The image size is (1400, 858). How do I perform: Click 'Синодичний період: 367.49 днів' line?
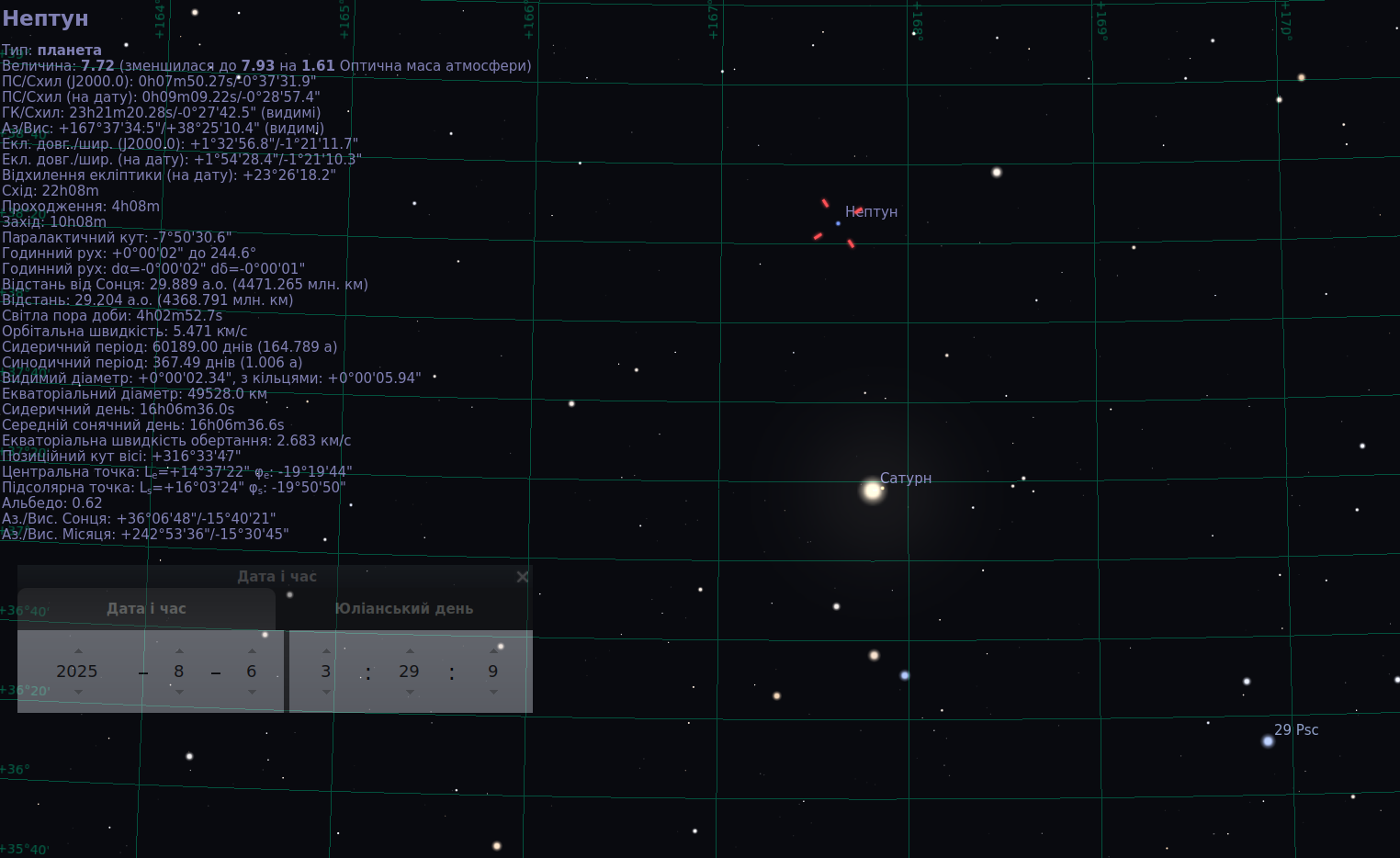tap(152, 362)
